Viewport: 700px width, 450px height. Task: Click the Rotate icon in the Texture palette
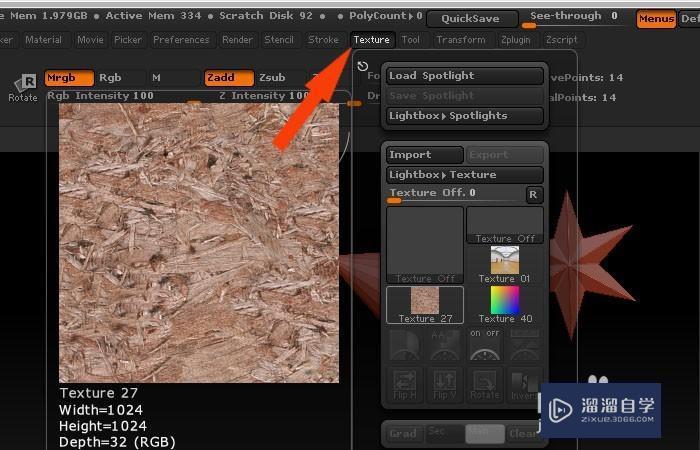click(484, 384)
